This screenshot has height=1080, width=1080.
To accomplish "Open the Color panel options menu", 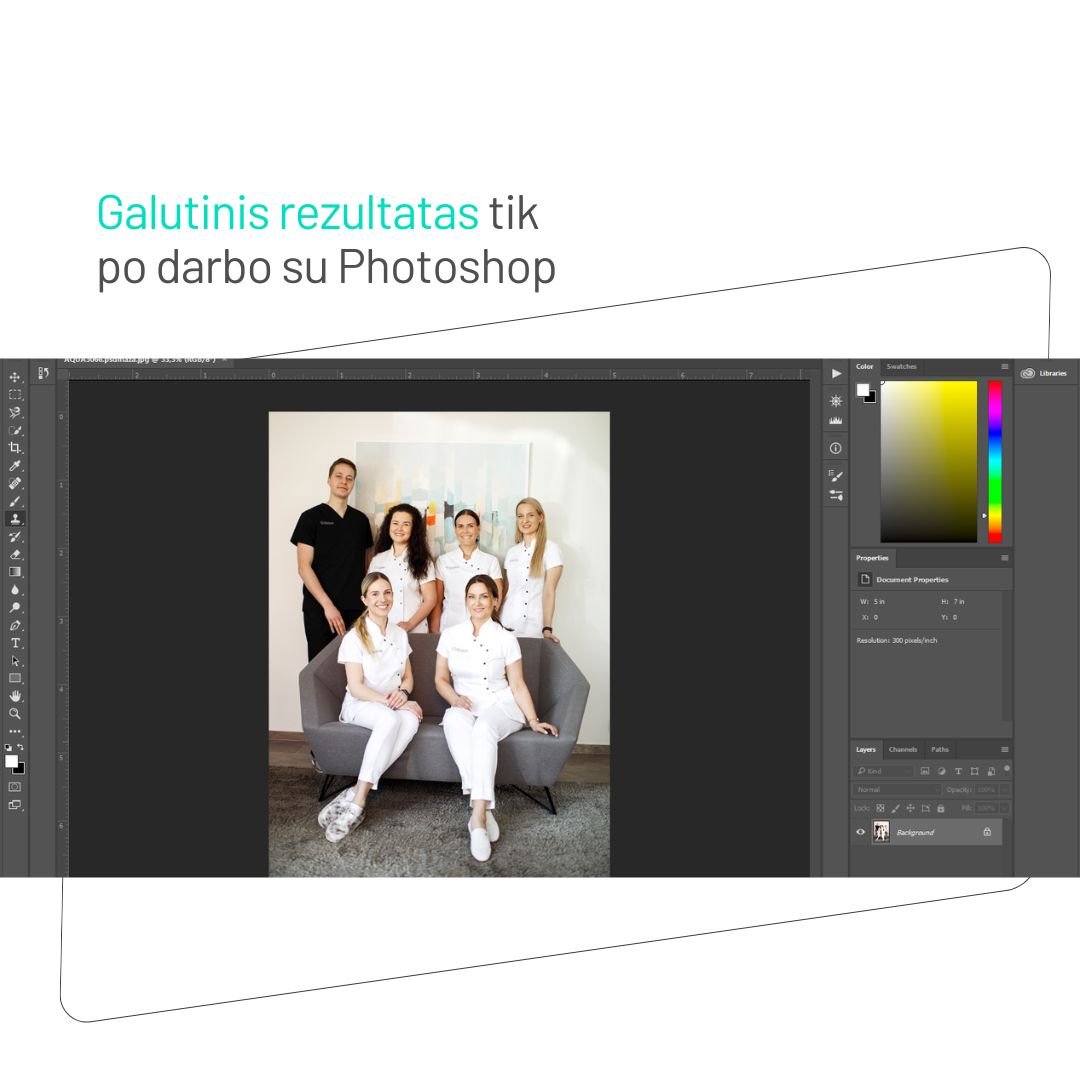I will (1004, 367).
